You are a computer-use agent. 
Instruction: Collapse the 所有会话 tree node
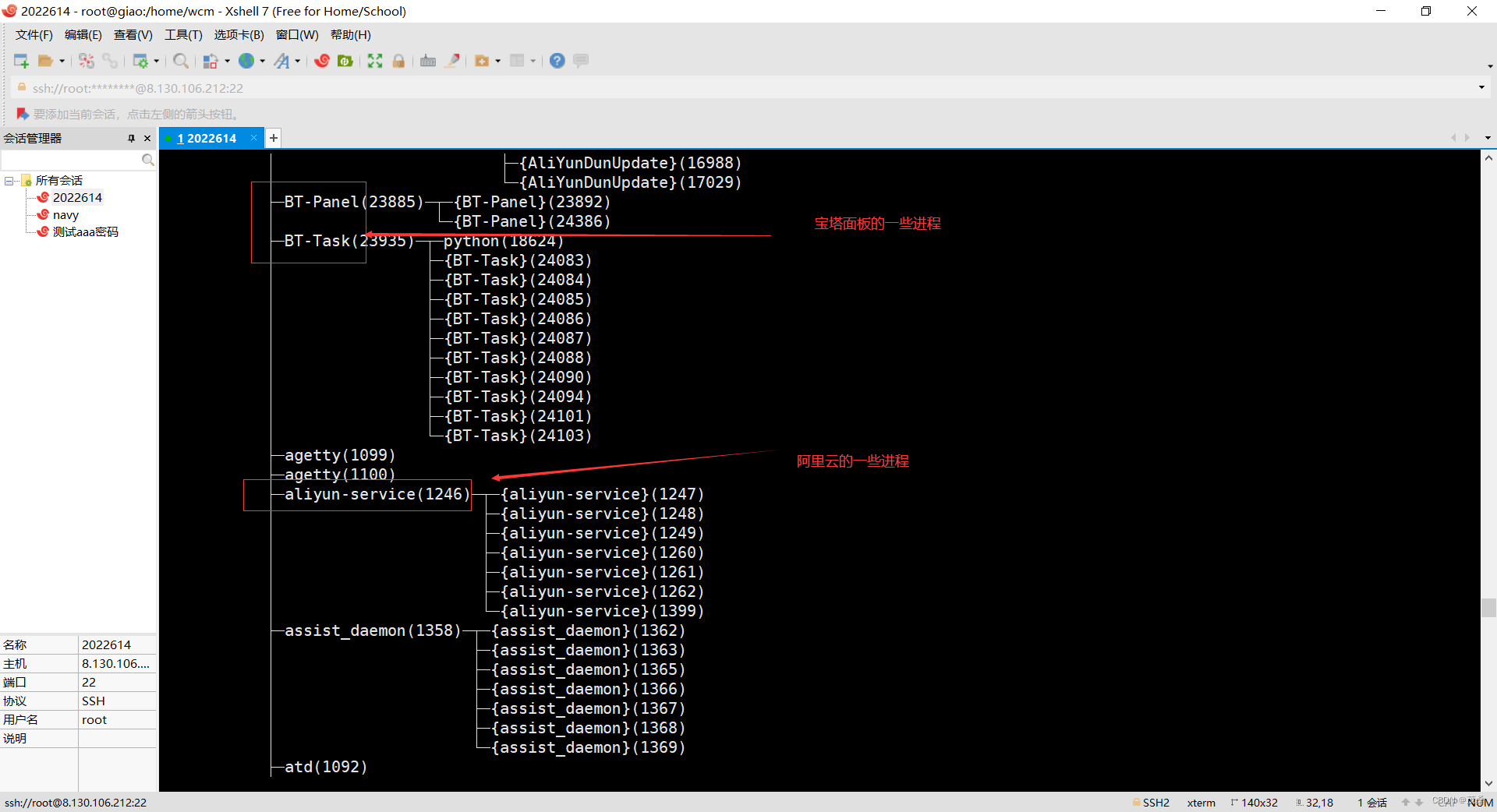tap(9, 181)
